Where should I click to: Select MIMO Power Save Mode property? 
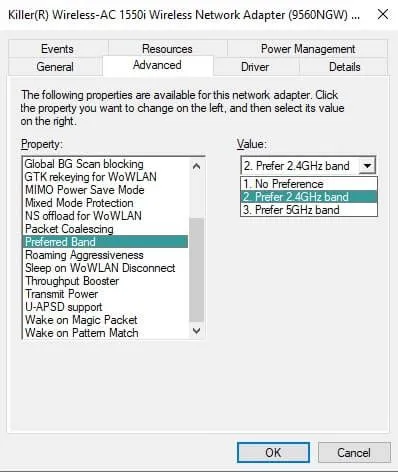(85, 190)
